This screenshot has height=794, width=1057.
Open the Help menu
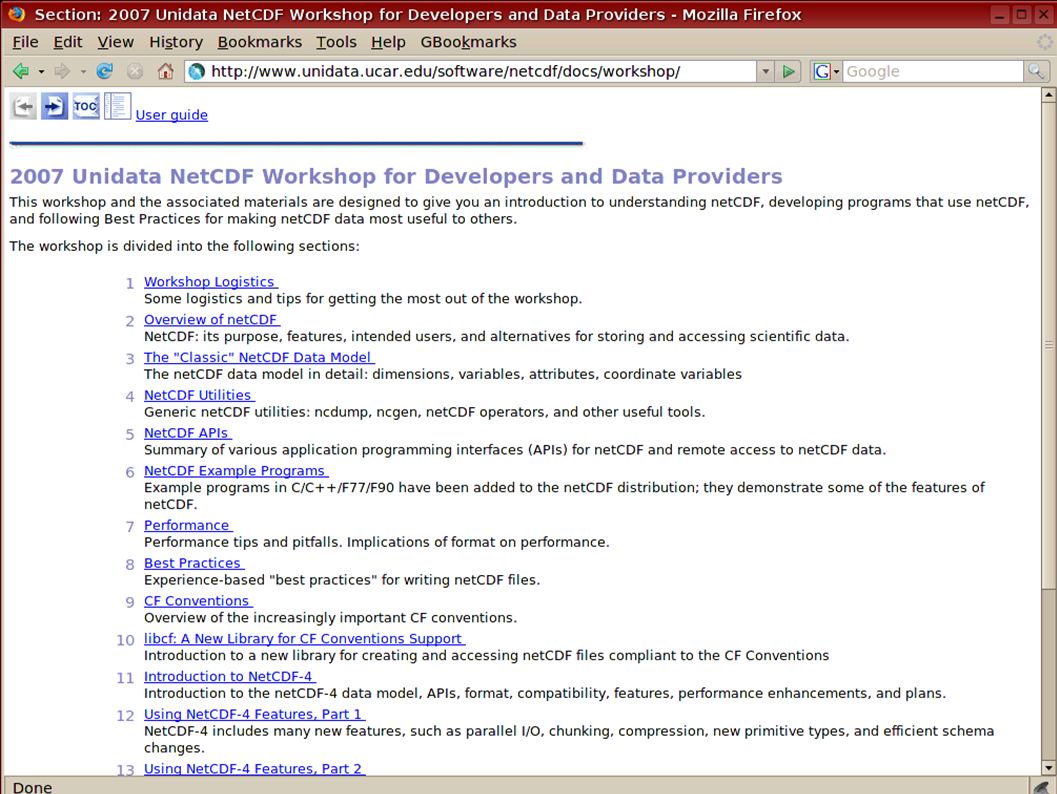(388, 42)
